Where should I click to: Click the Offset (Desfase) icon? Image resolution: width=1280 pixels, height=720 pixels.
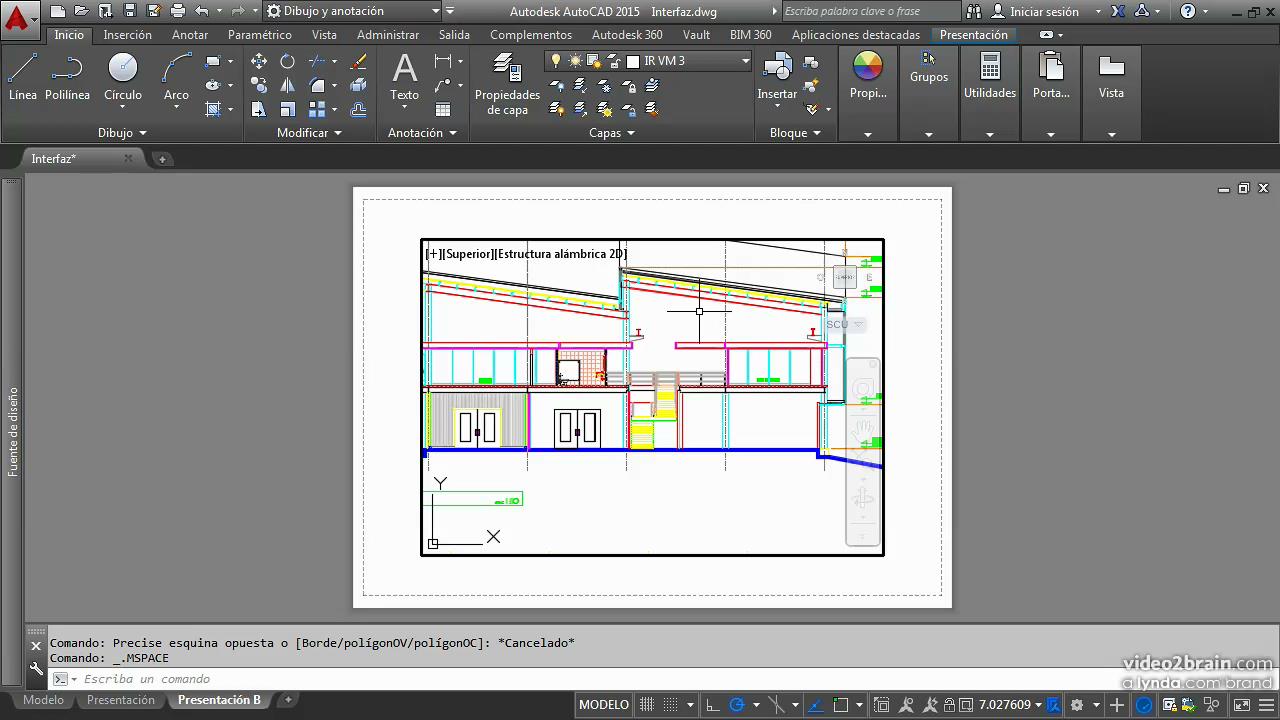358,109
